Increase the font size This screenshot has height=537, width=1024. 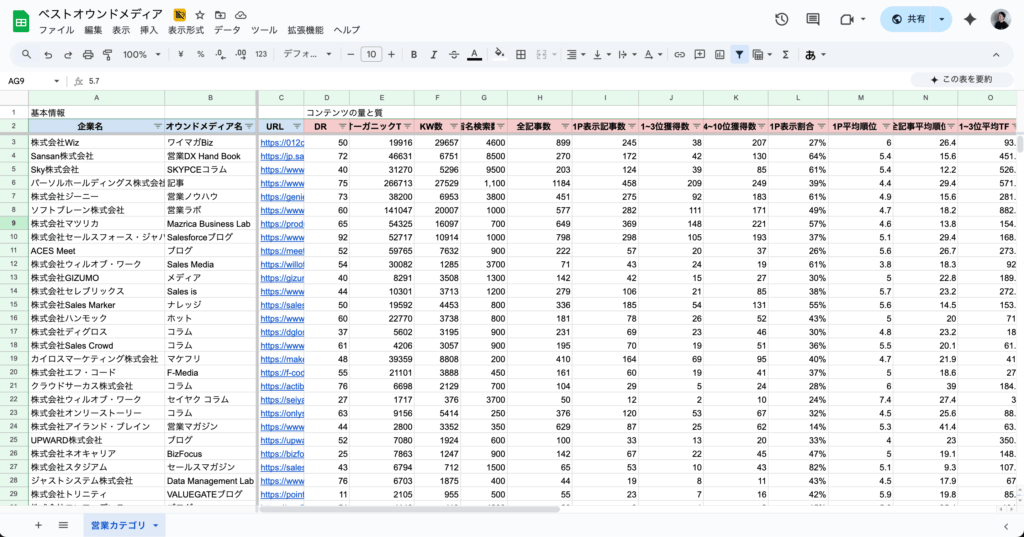tap(391, 55)
